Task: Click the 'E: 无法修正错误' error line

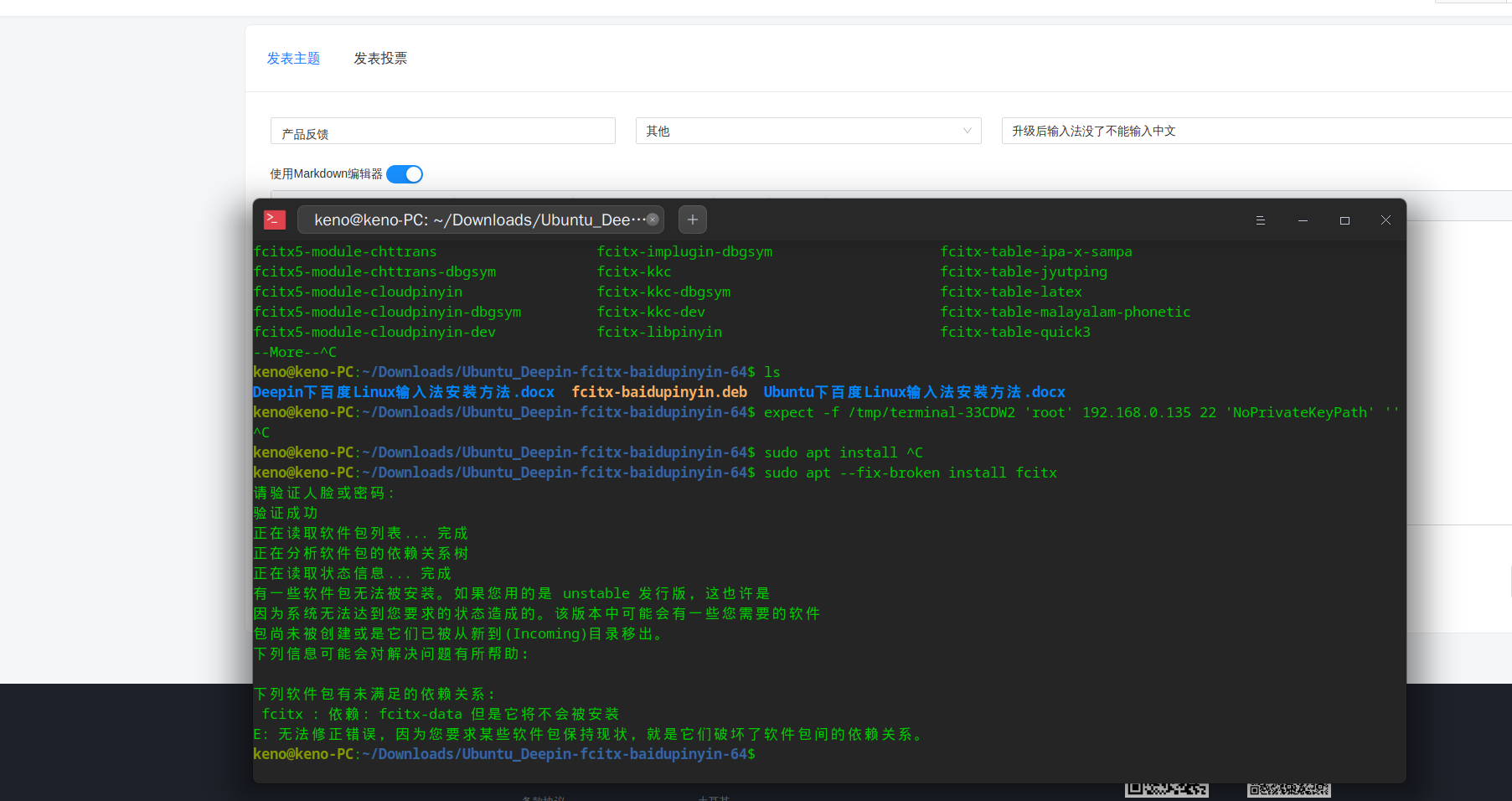Action: [588, 734]
